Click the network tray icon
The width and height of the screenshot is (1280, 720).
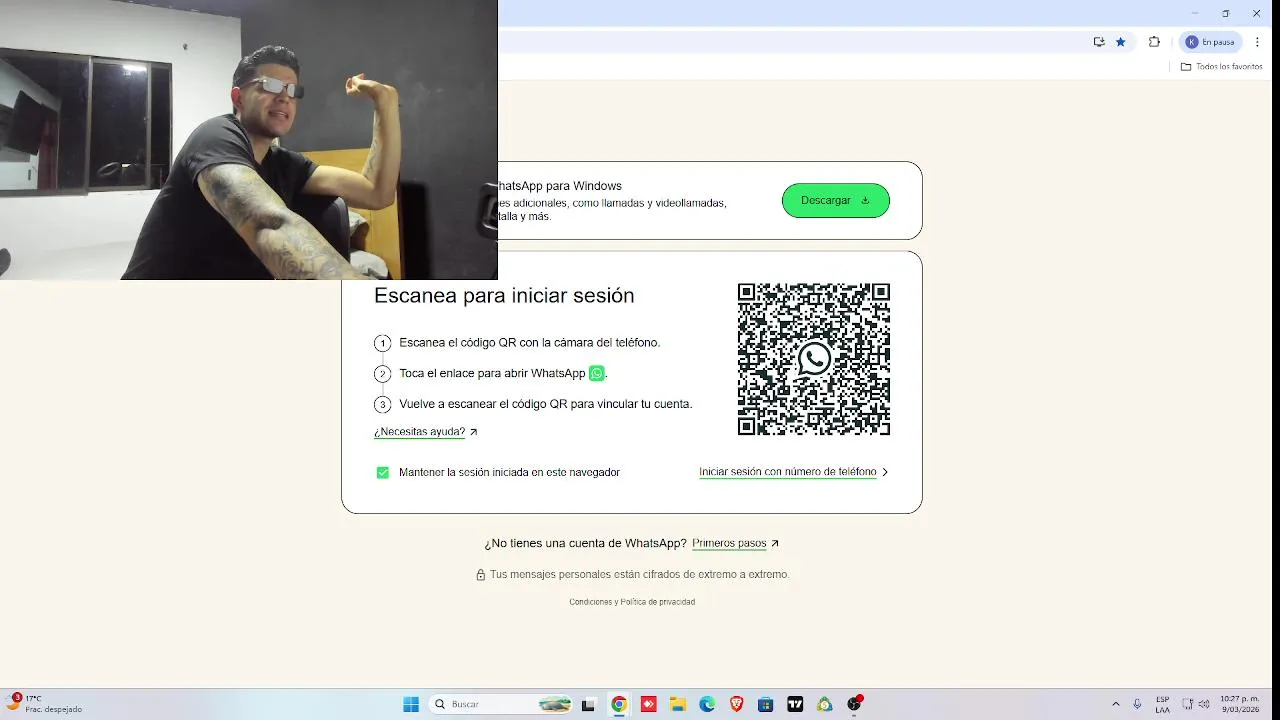point(1188,704)
